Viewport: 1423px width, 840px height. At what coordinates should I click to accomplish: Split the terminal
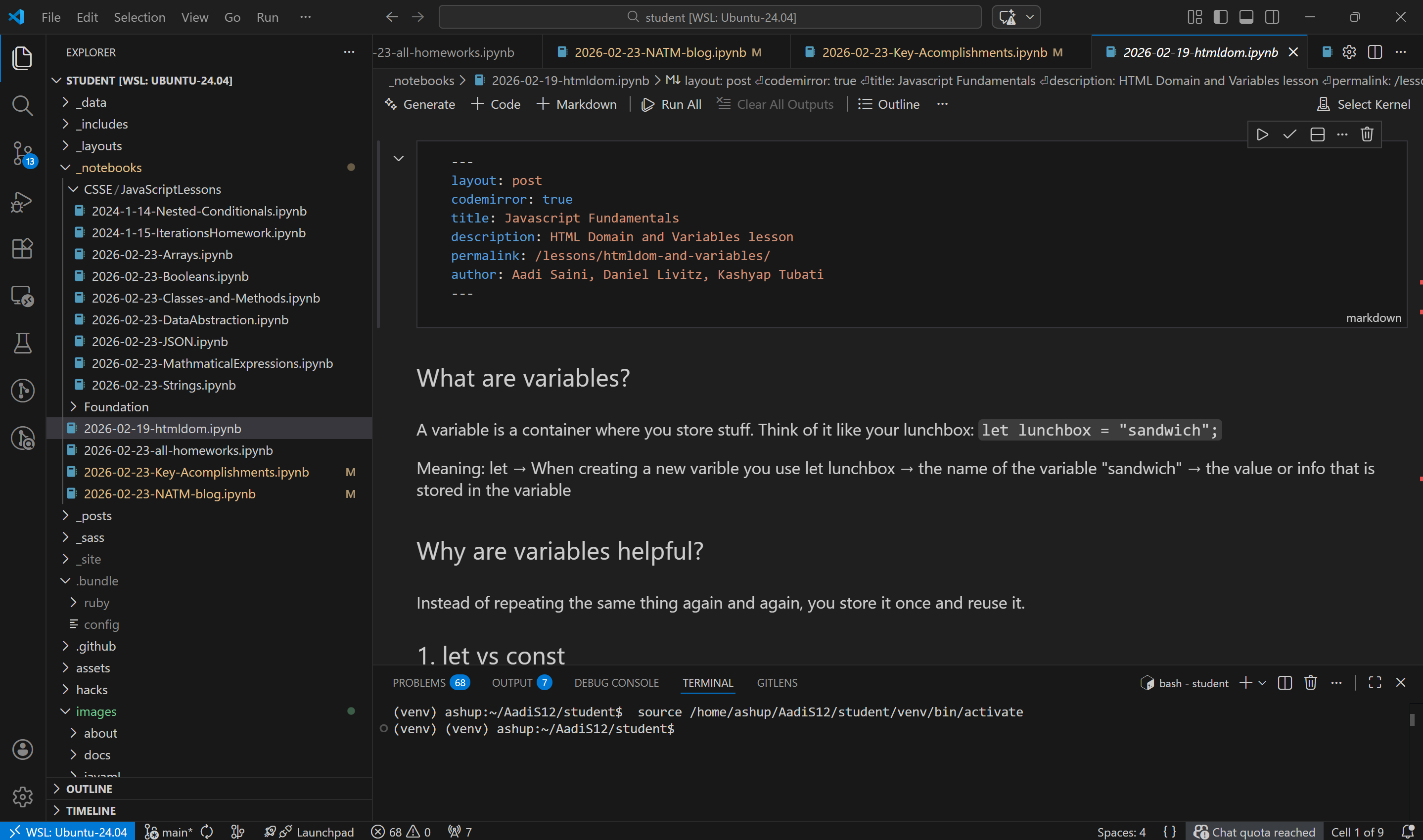coord(1285,683)
